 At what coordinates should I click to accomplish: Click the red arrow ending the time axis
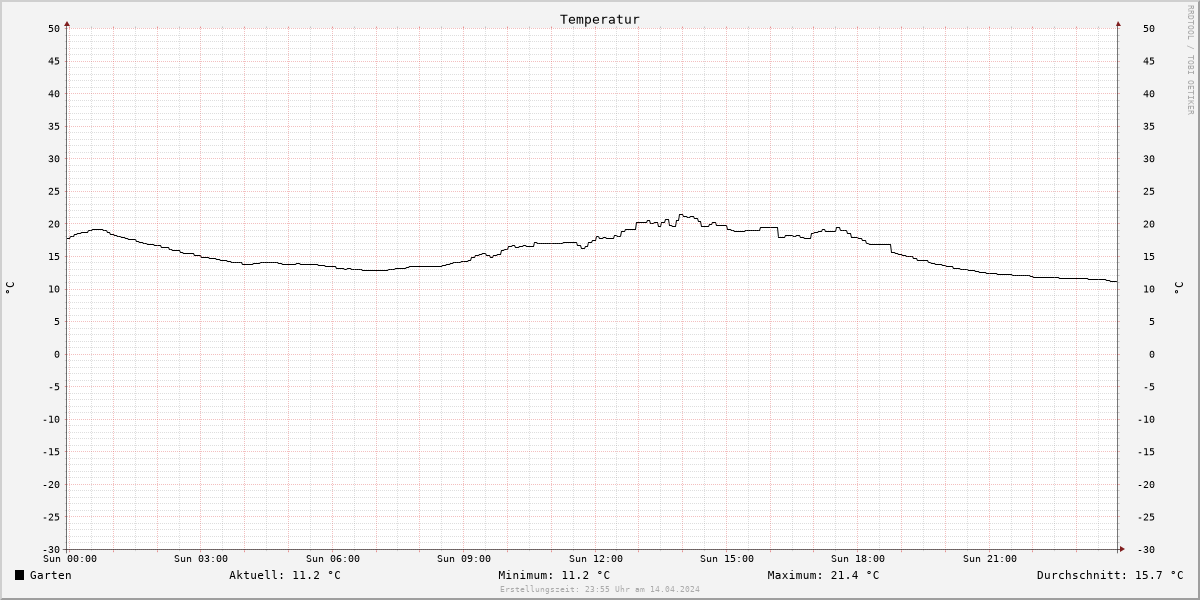click(1122, 548)
